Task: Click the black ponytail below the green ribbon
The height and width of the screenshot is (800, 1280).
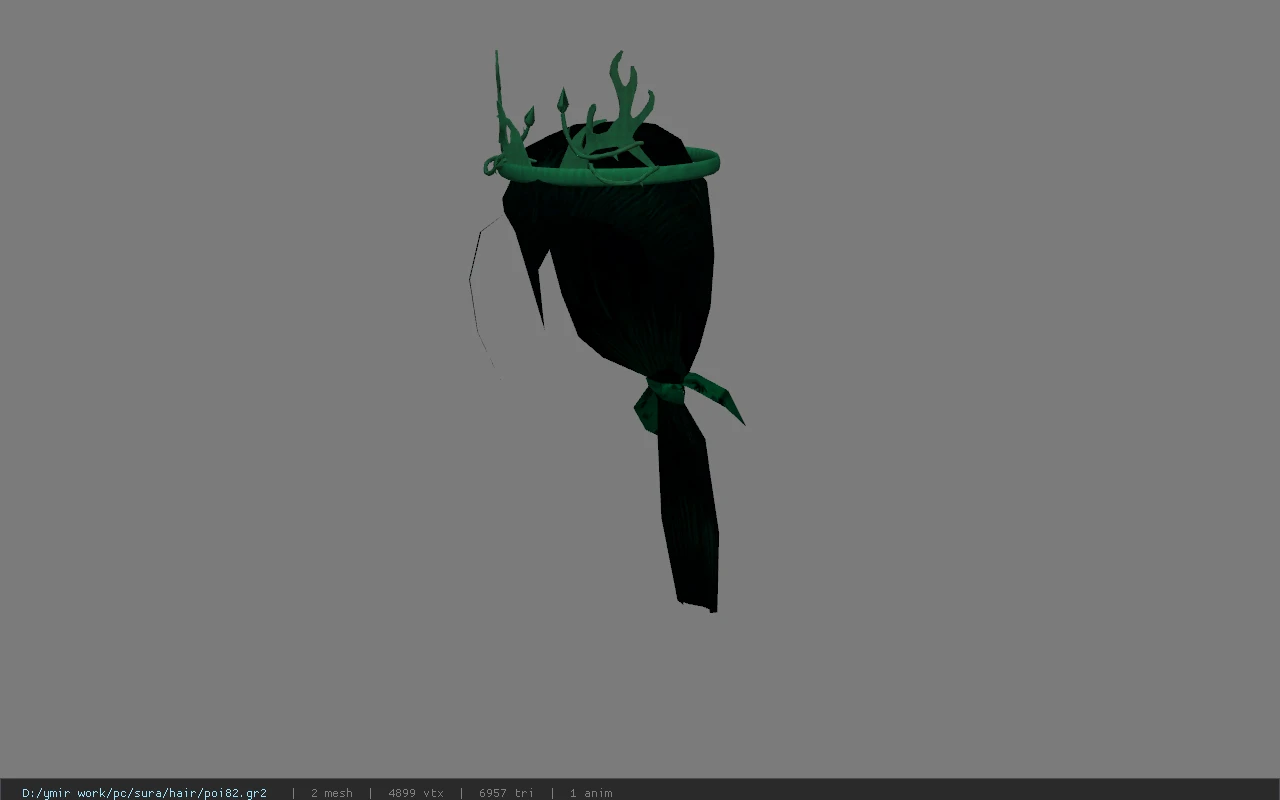Action: click(x=689, y=508)
